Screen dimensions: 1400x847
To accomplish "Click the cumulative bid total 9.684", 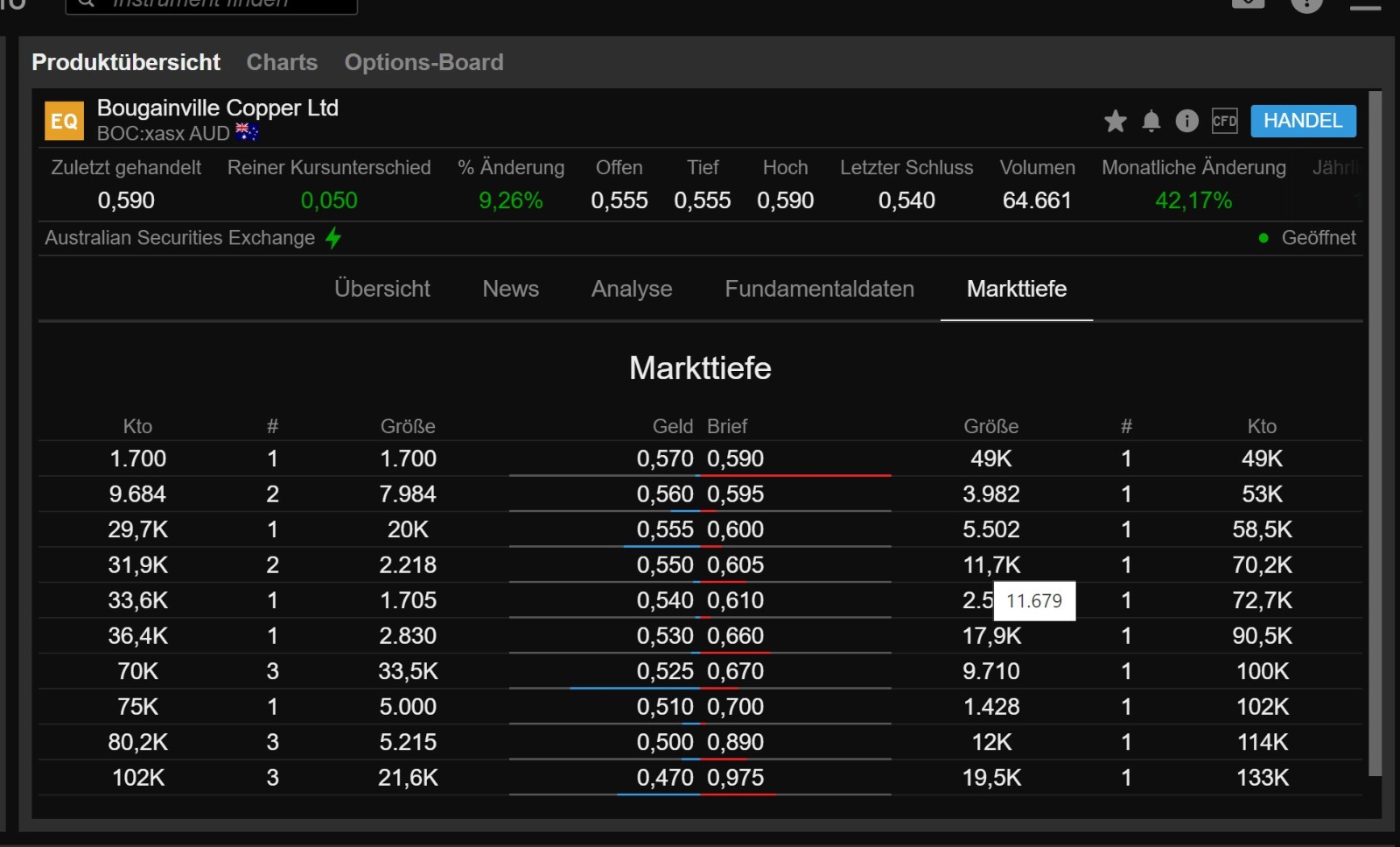I will [x=137, y=494].
